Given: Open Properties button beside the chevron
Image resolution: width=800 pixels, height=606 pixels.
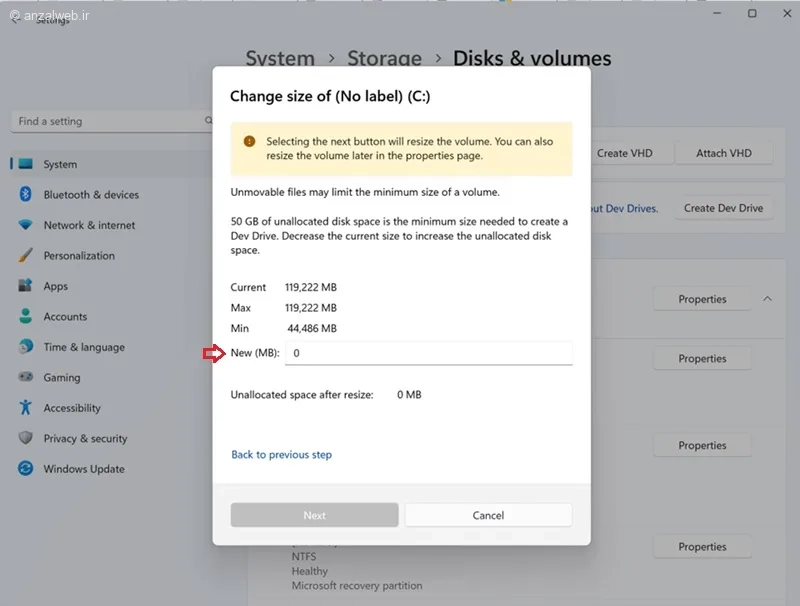Looking at the screenshot, I should (x=702, y=299).
